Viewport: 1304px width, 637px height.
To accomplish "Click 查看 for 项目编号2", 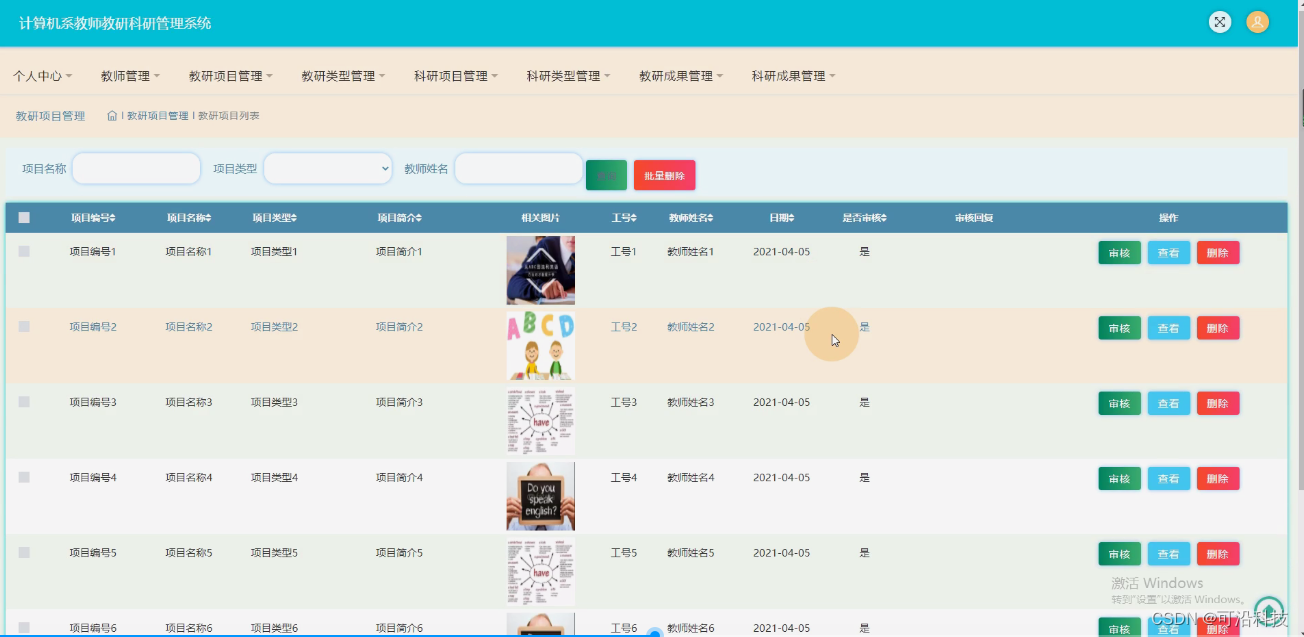I will click(1168, 328).
